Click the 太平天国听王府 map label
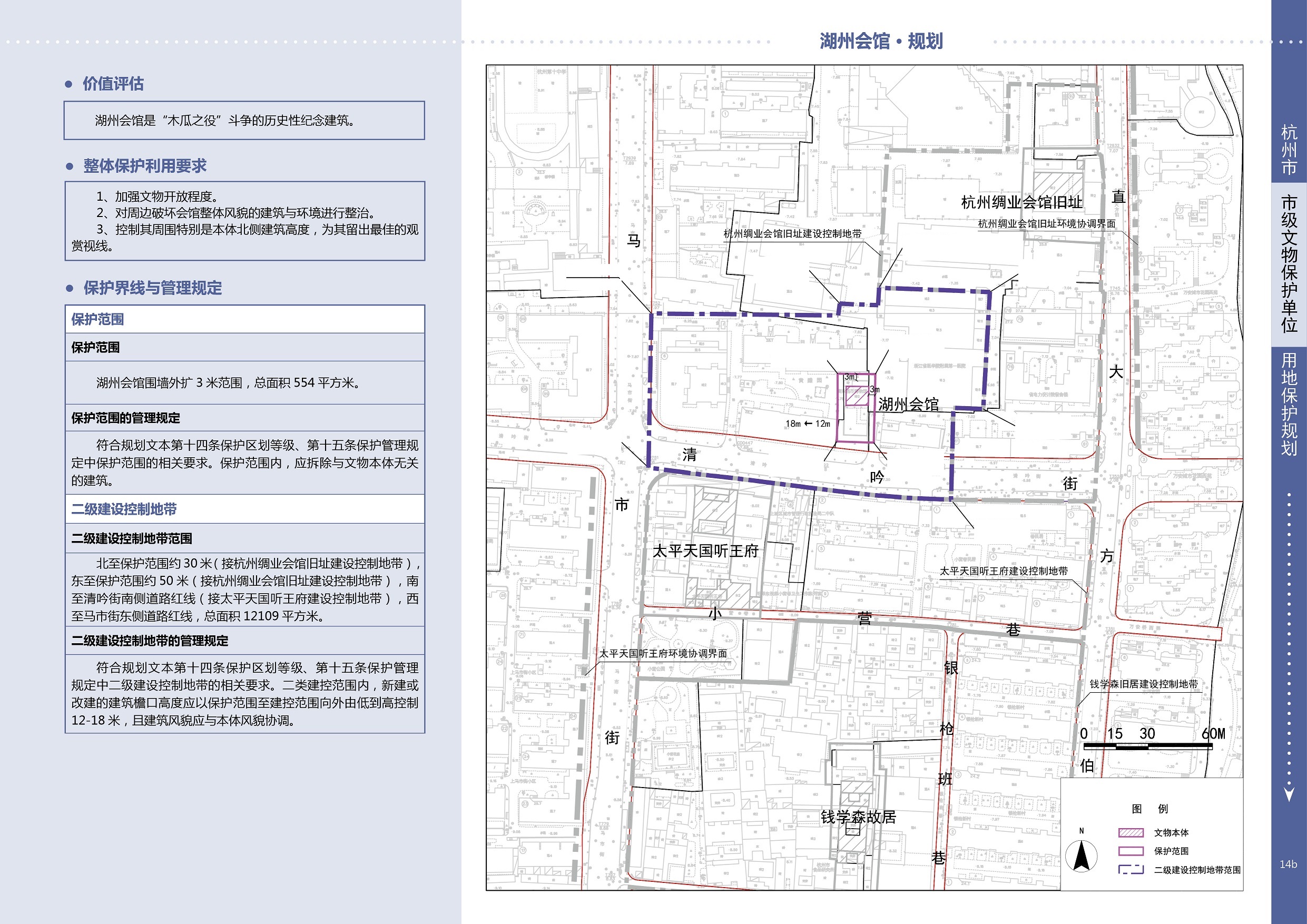Viewport: 1307px width, 924px height. pos(705,551)
